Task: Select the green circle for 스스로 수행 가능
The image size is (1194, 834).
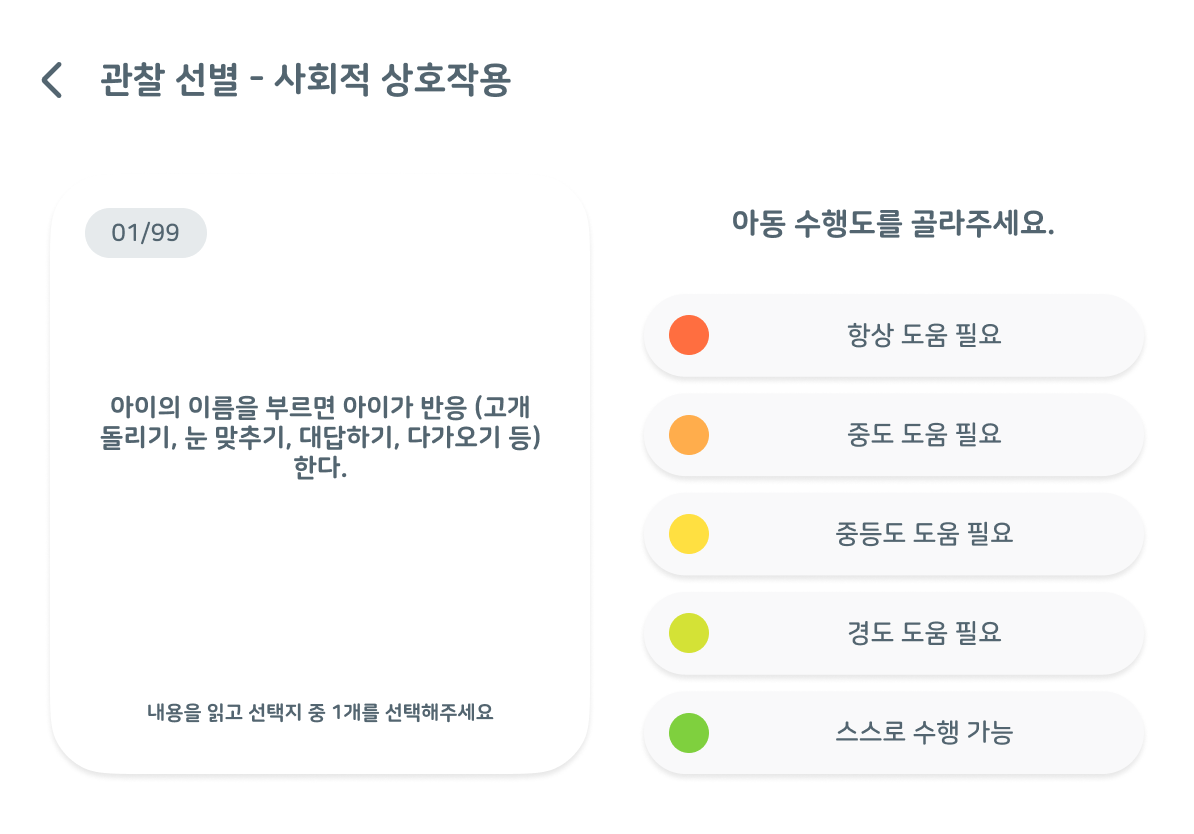Action: click(688, 733)
